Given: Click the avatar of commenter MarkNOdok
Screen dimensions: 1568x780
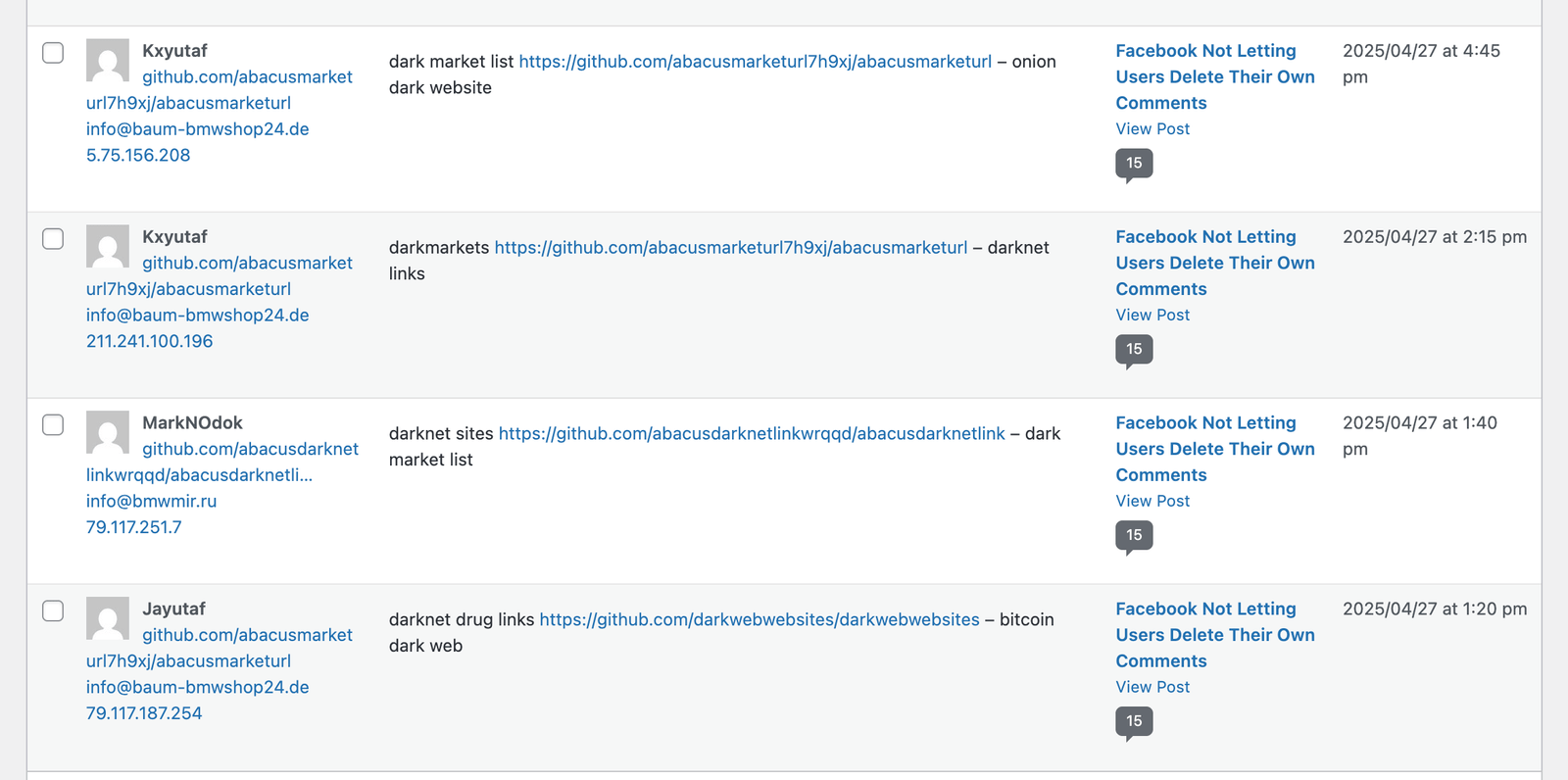Looking at the screenshot, I should pos(108,432).
